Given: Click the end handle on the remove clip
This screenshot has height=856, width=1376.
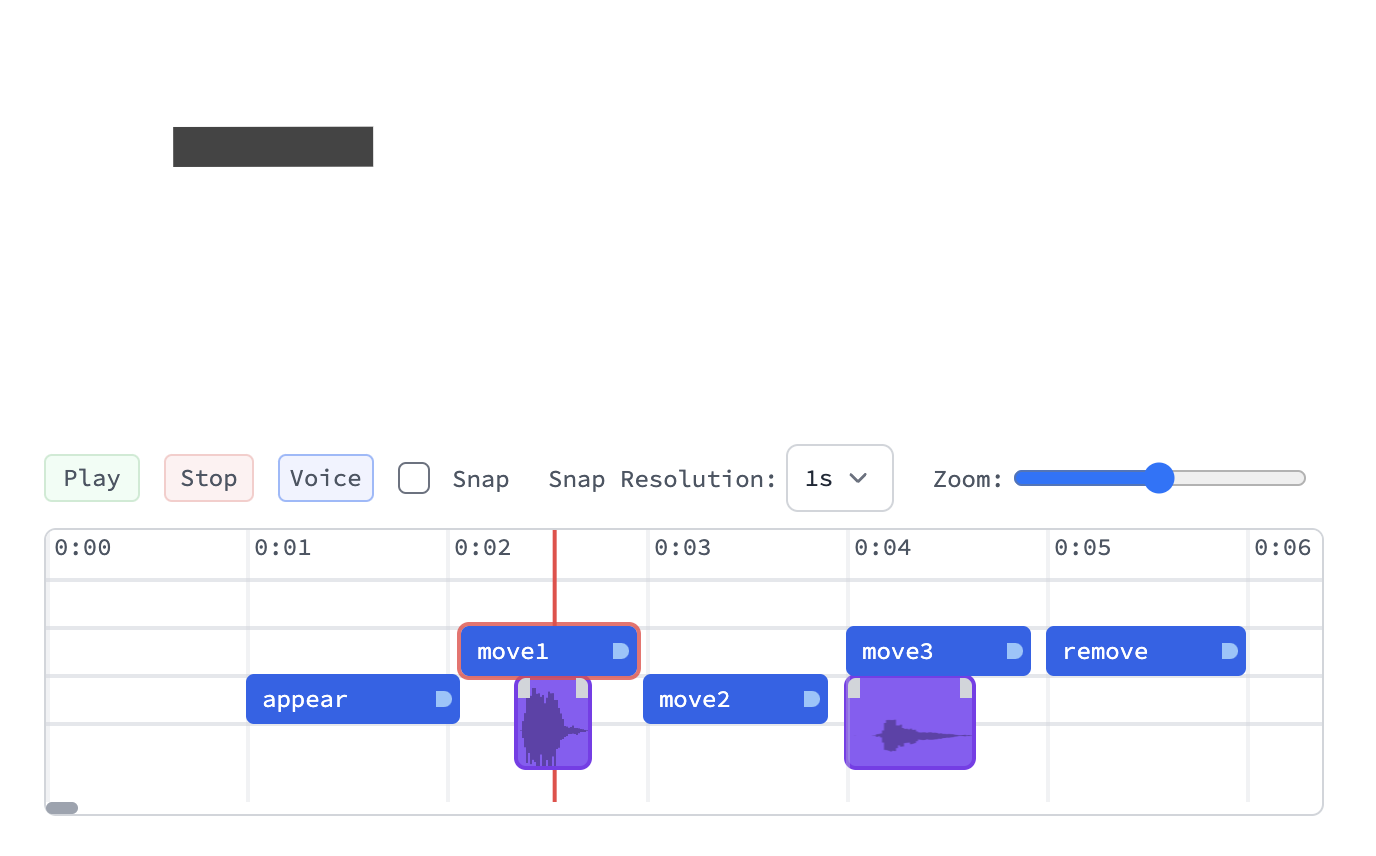Looking at the screenshot, I should point(1230,651).
